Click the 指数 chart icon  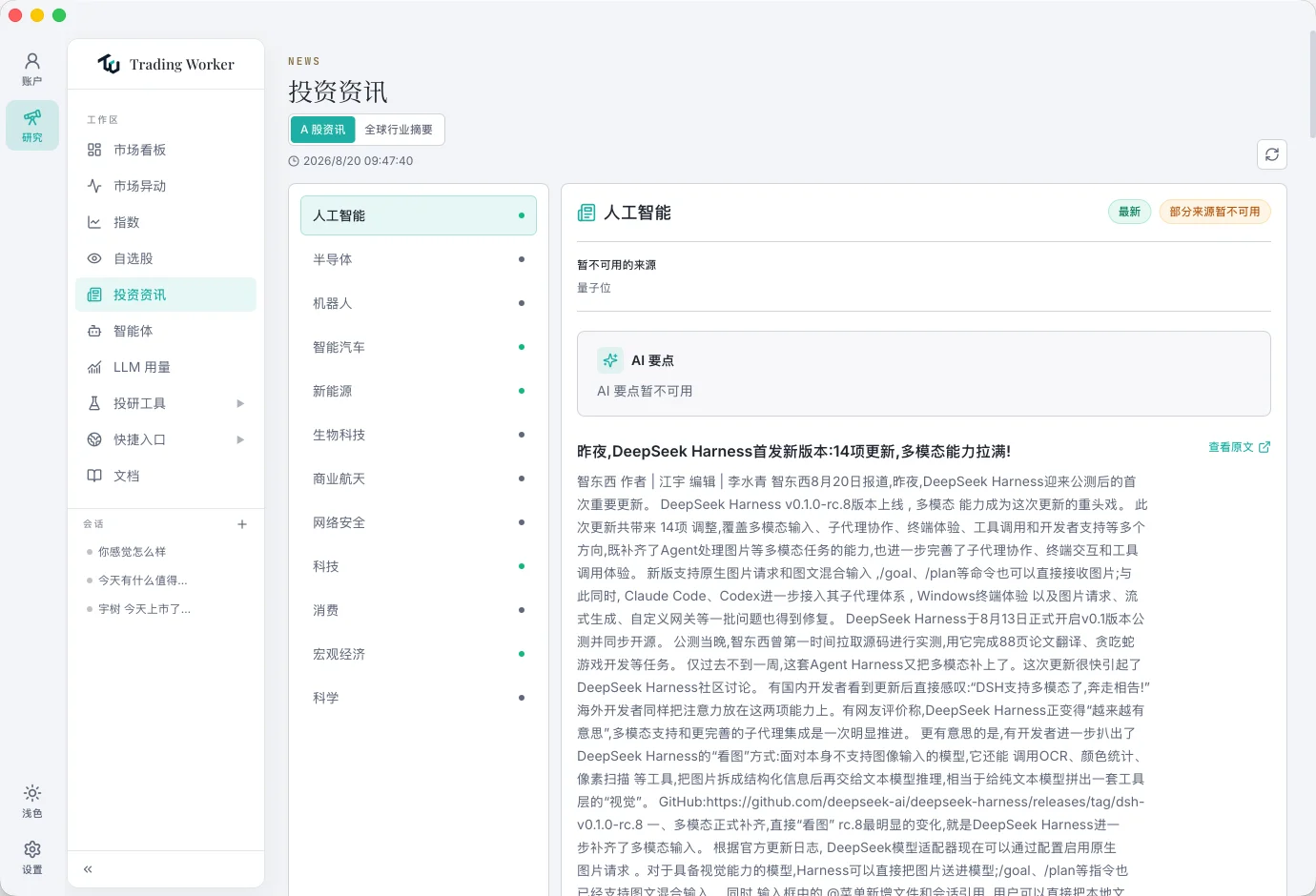94,222
